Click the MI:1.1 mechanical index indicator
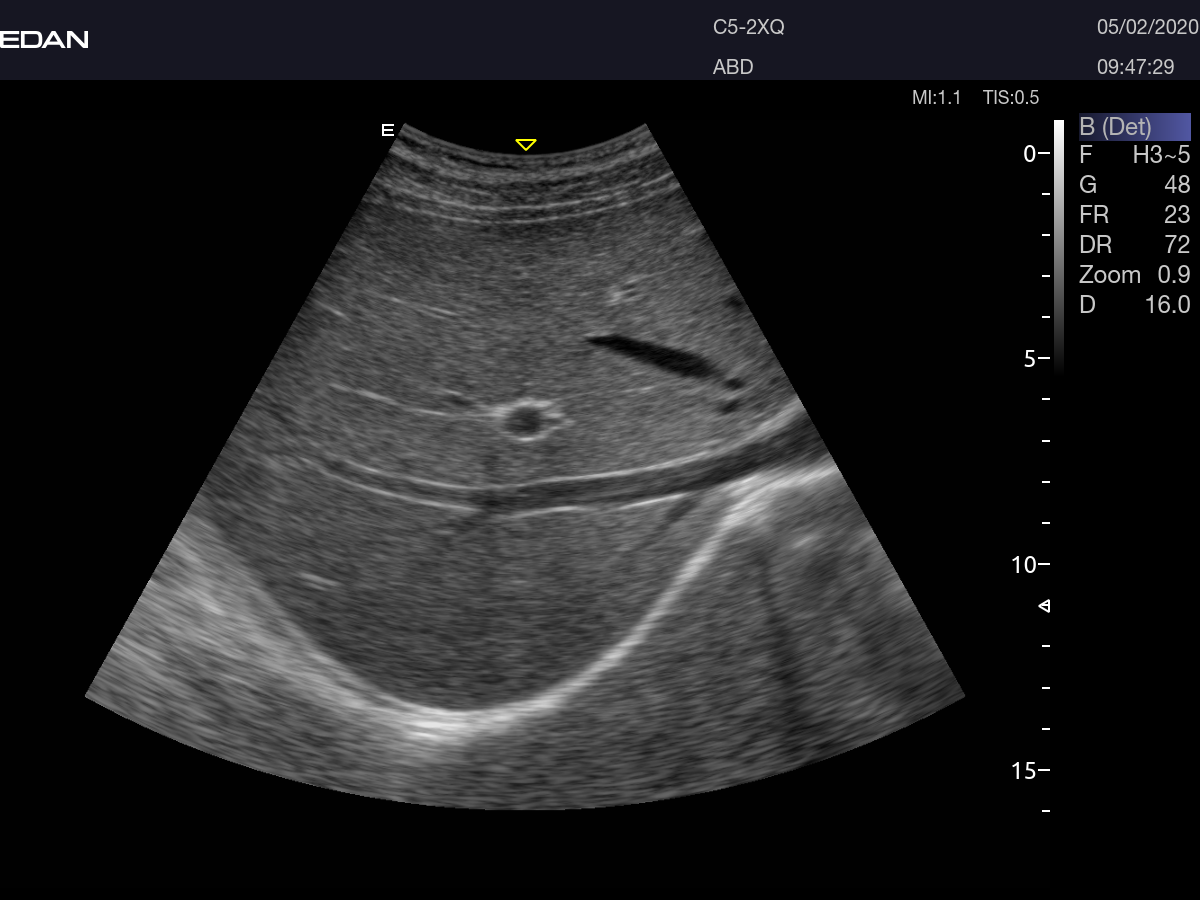Screen dimensions: 1200x900 pyautogui.click(x=935, y=97)
